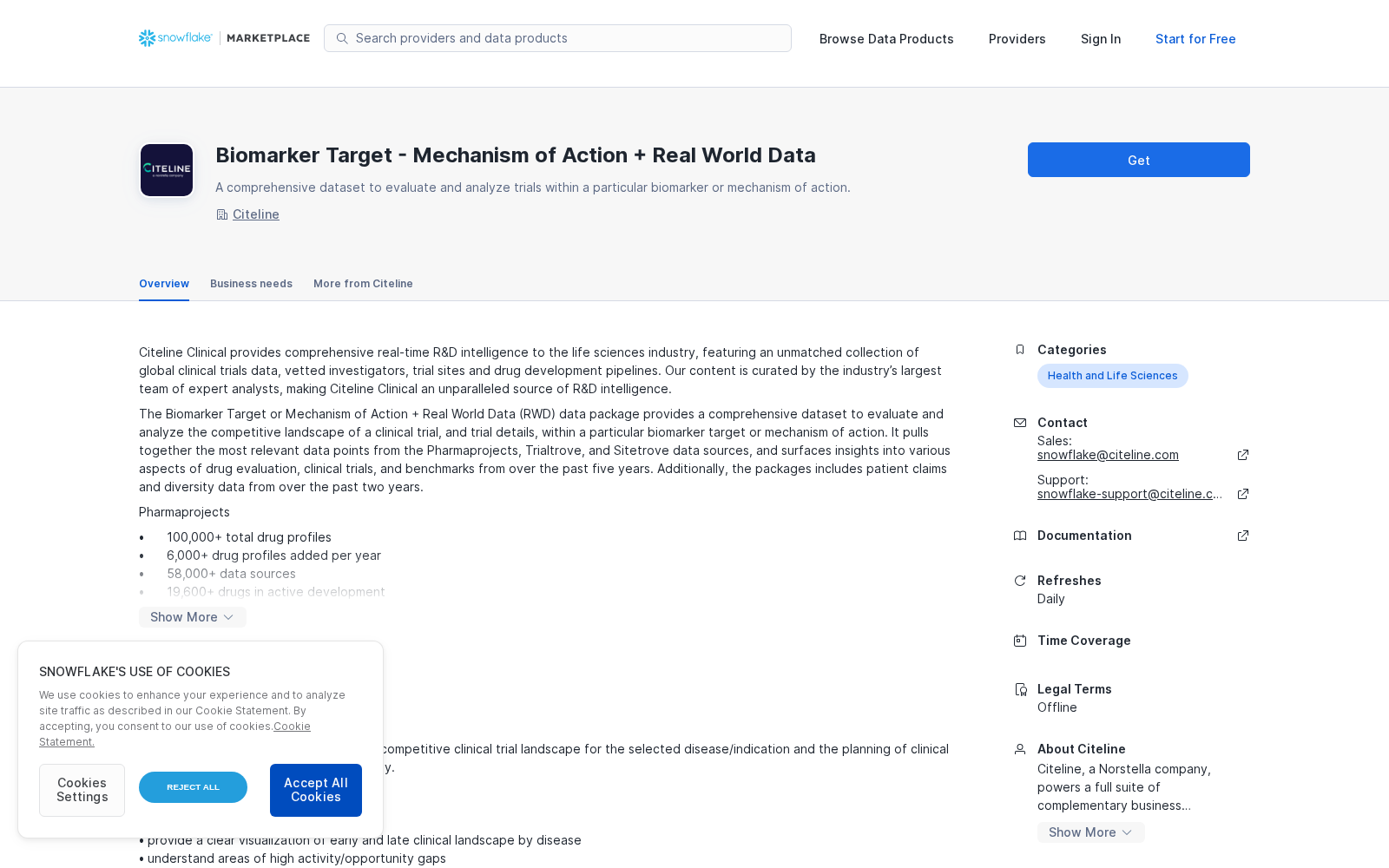
Task: Open Cookies Settings
Action: point(82,790)
